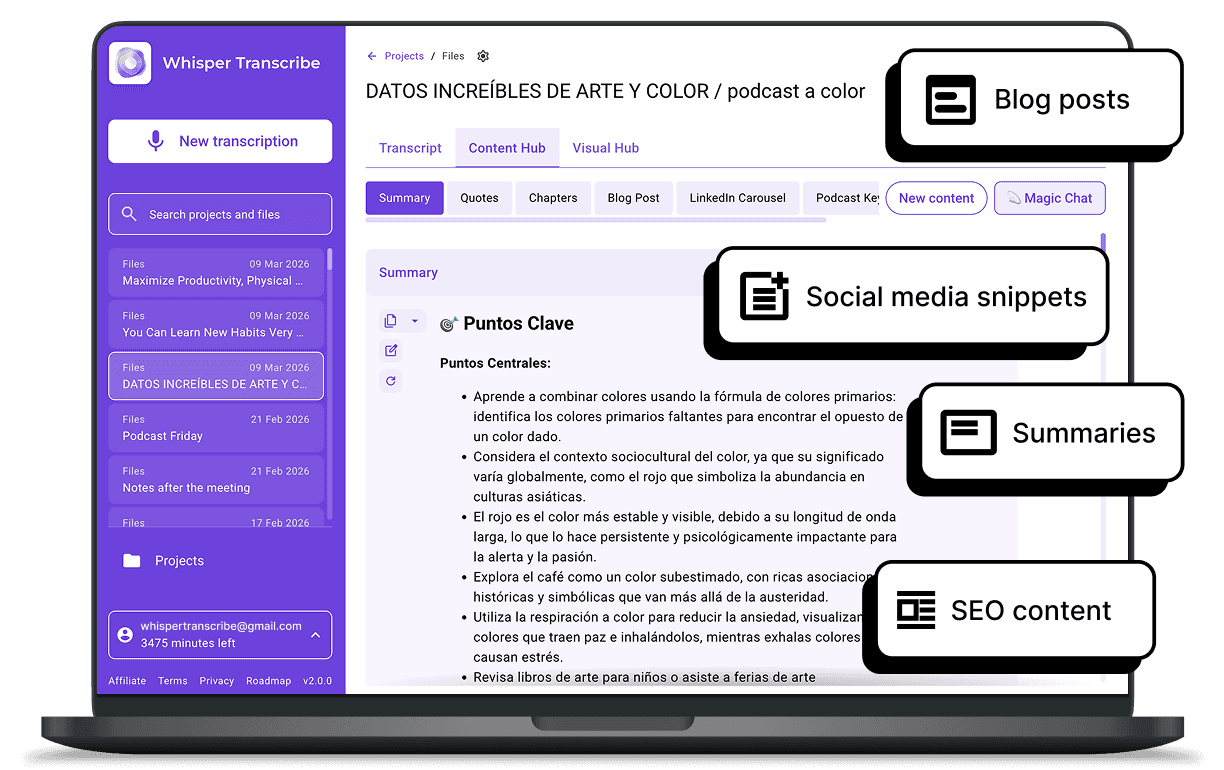The image size is (1224, 770).
Task: Click the account profile icon
Action: (x=125, y=634)
